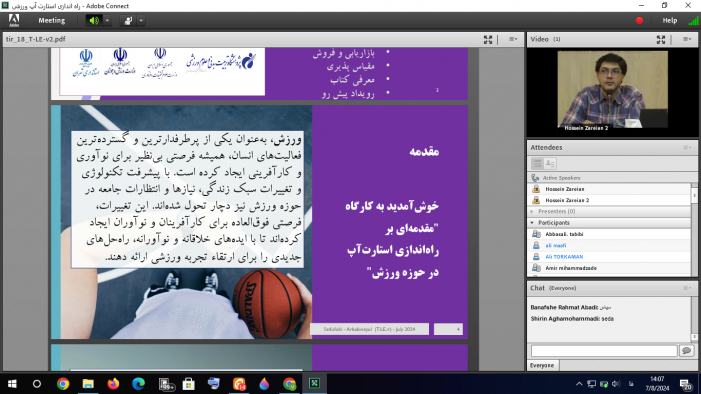Open Attendees pod options menu
The image size is (701, 394).
[x=688, y=148]
